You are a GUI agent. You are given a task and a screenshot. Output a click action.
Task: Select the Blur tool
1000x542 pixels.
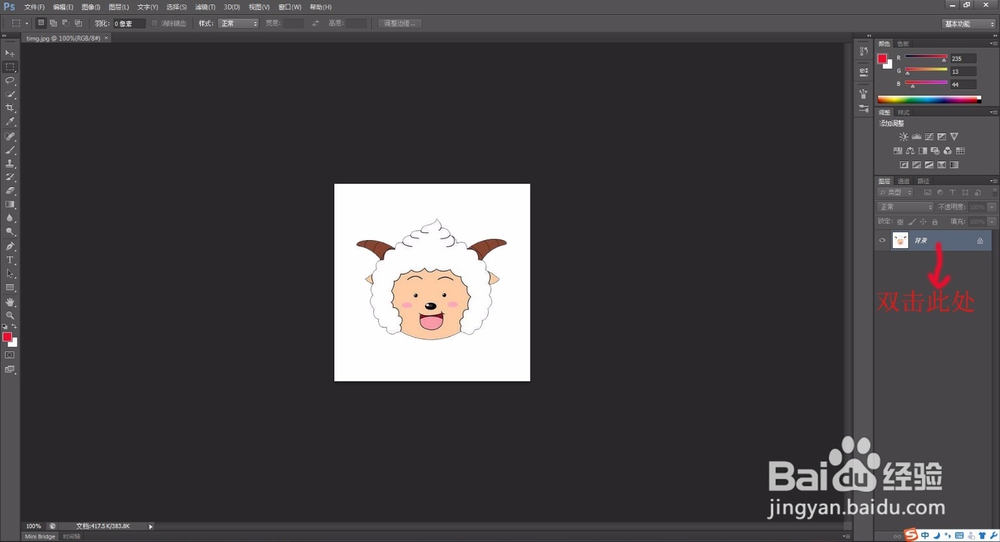10,218
